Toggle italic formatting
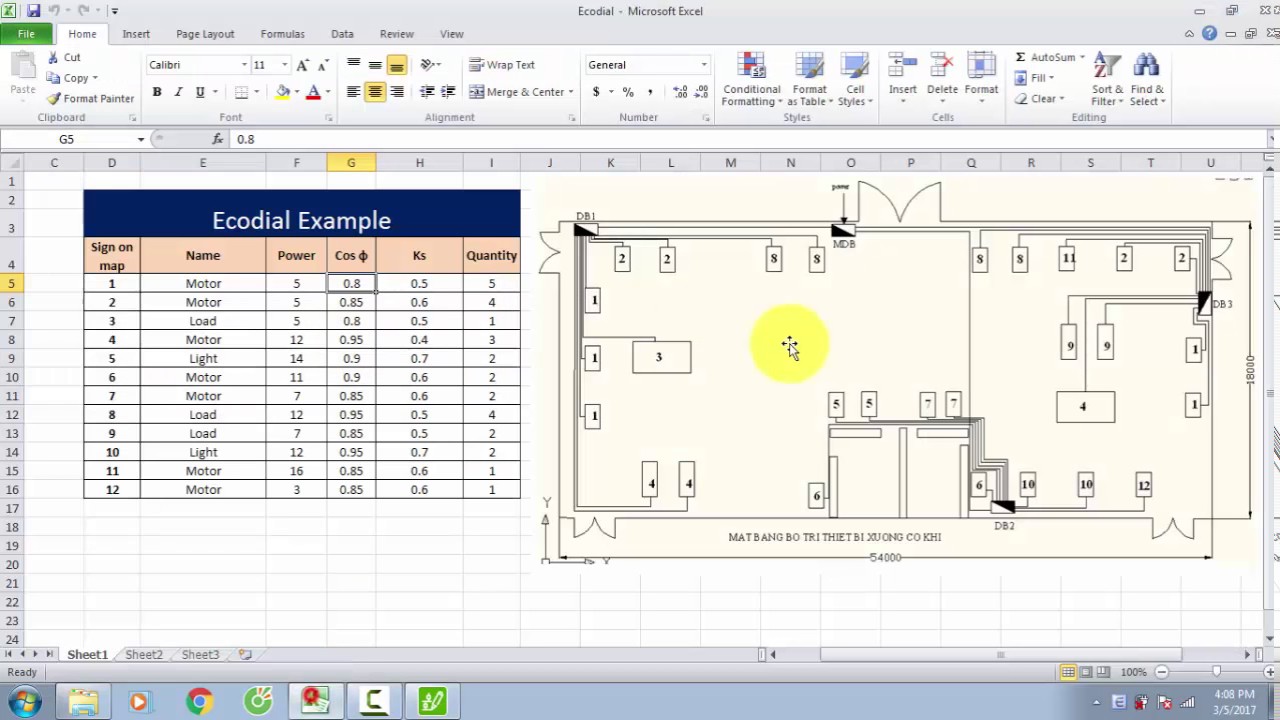 [178, 91]
